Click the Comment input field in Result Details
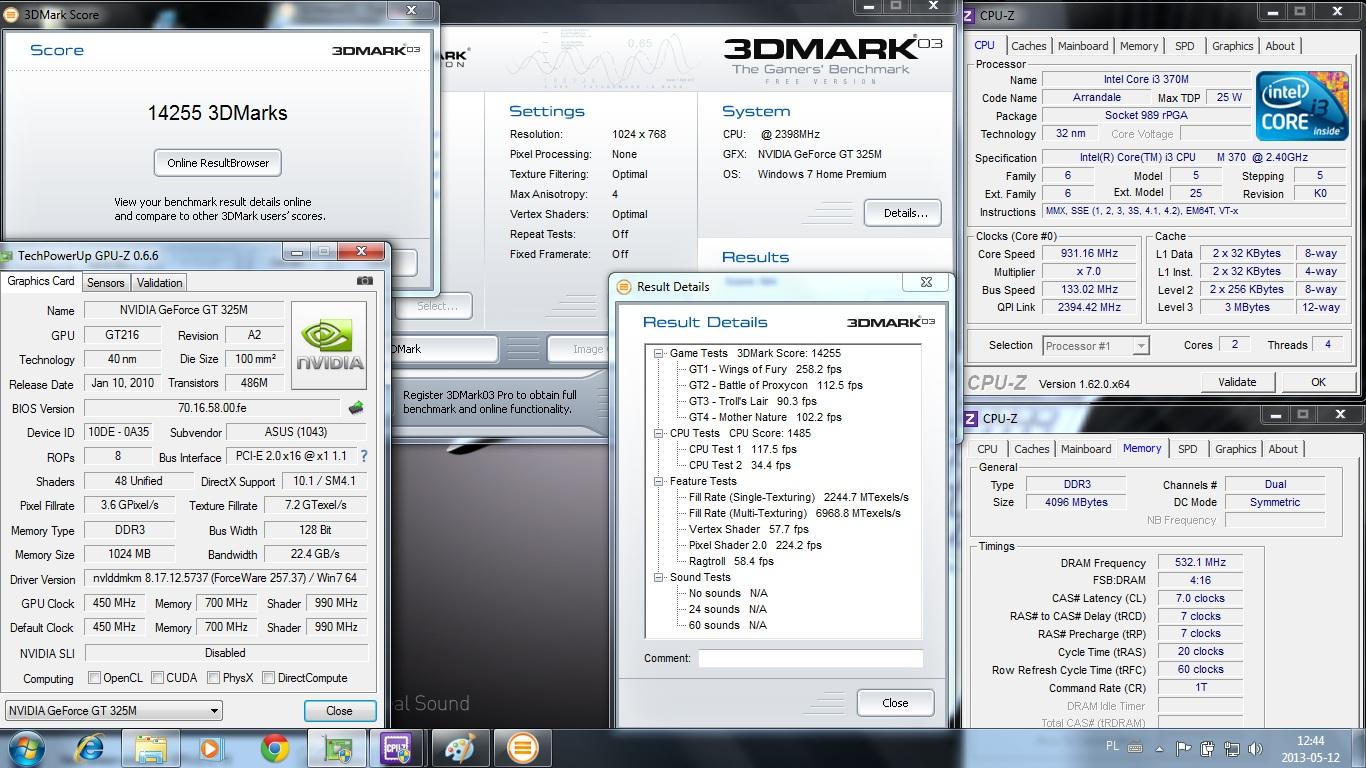1366x768 pixels. pos(810,658)
